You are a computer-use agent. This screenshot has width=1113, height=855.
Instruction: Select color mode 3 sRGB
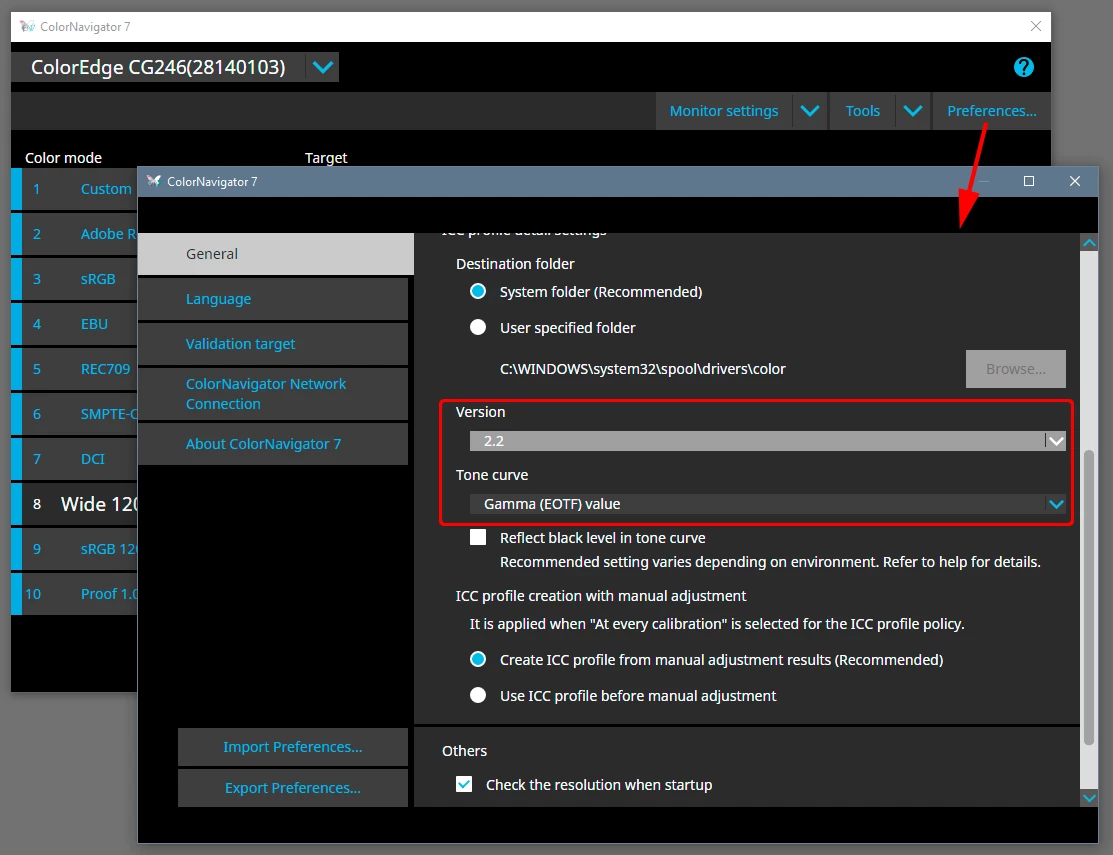point(74,279)
